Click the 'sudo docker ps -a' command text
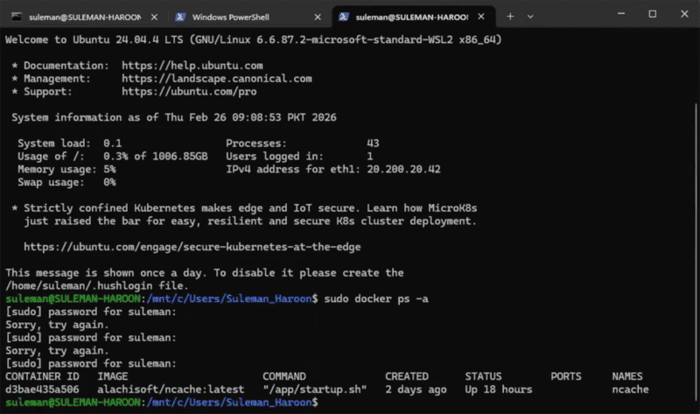 pos(376,299)
